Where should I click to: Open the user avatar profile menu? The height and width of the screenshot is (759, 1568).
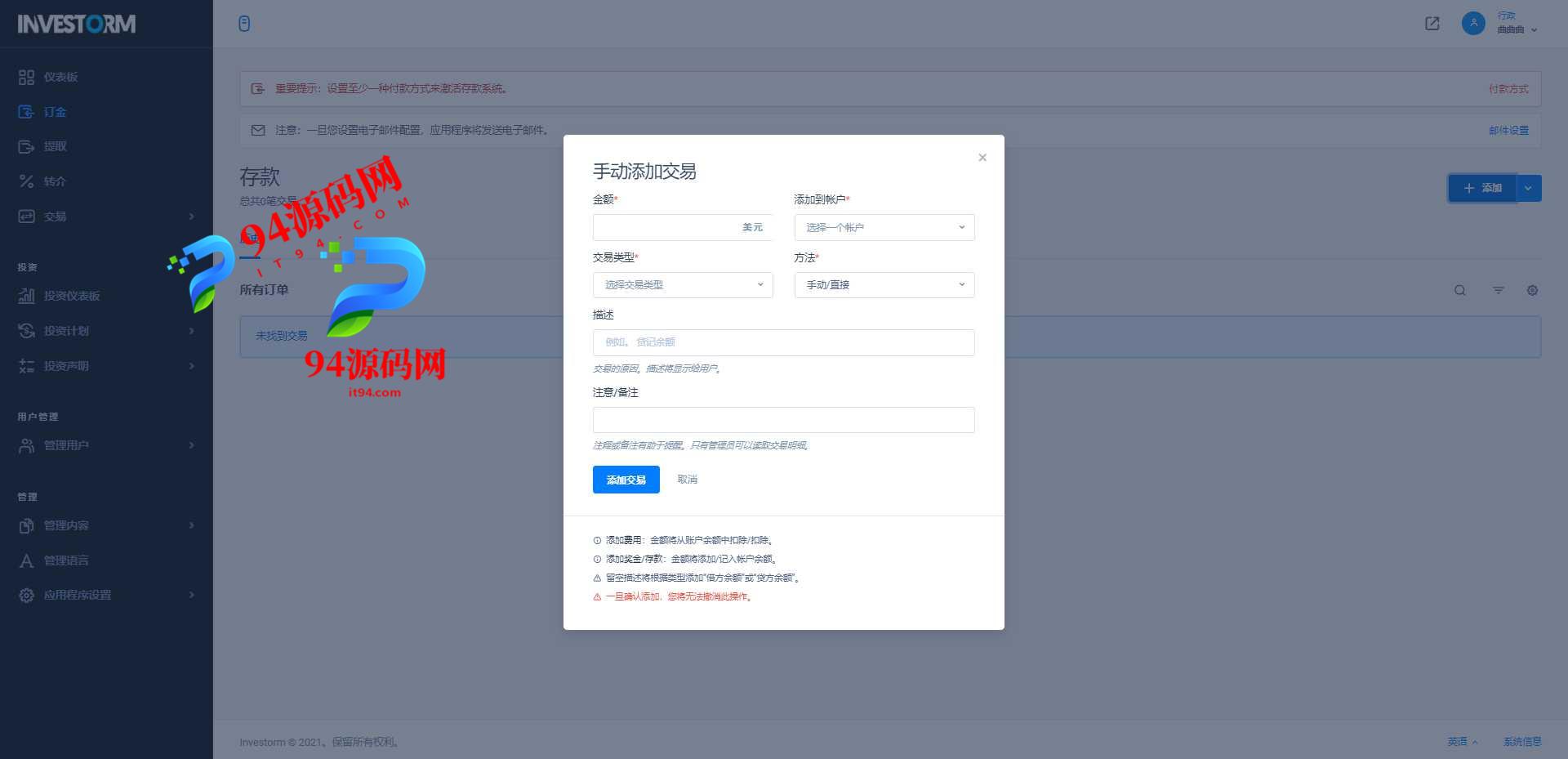[x=1473, y=24]
